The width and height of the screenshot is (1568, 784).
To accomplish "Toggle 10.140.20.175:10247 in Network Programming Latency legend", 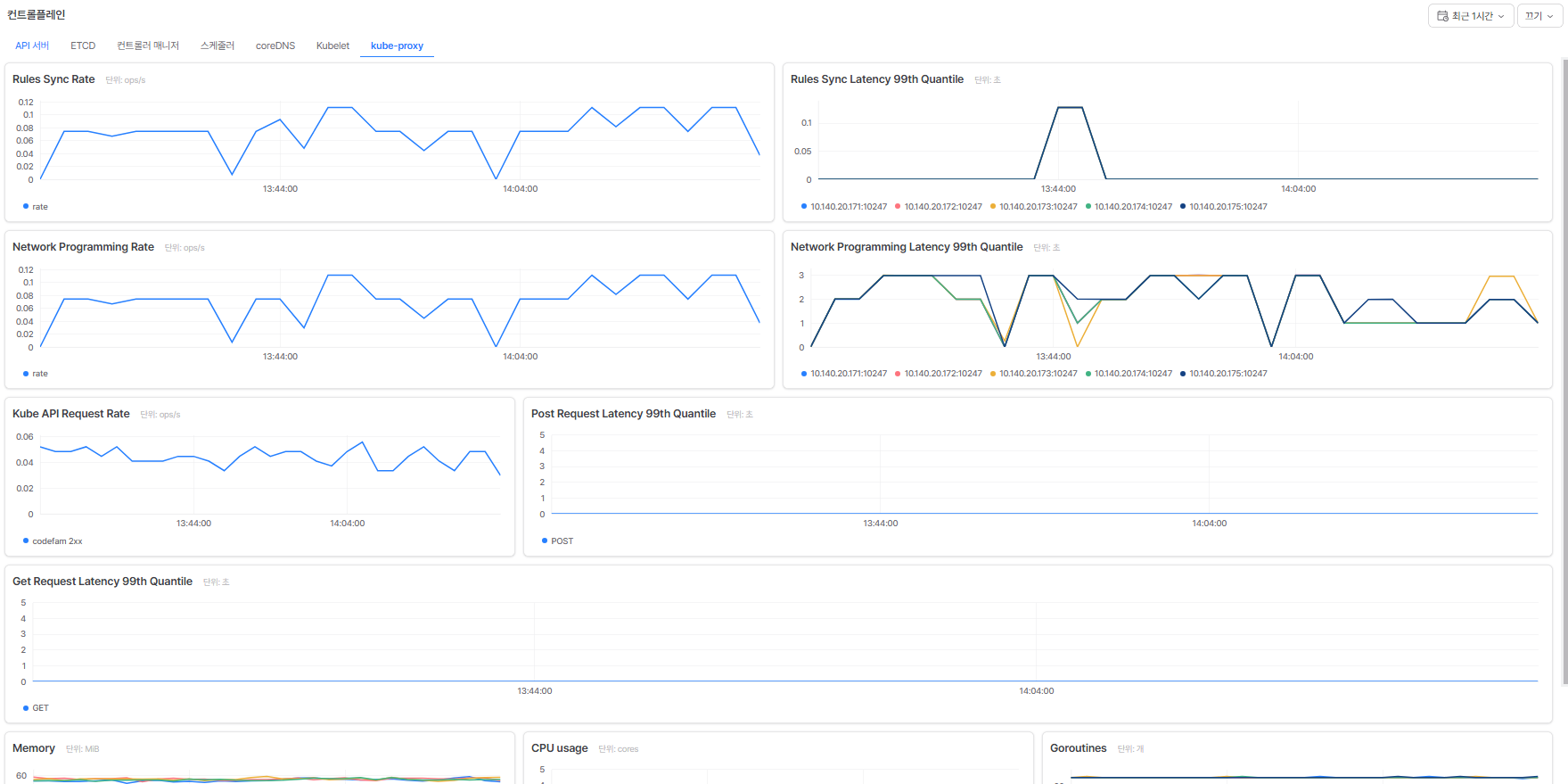I will [x=1224, y=374].
